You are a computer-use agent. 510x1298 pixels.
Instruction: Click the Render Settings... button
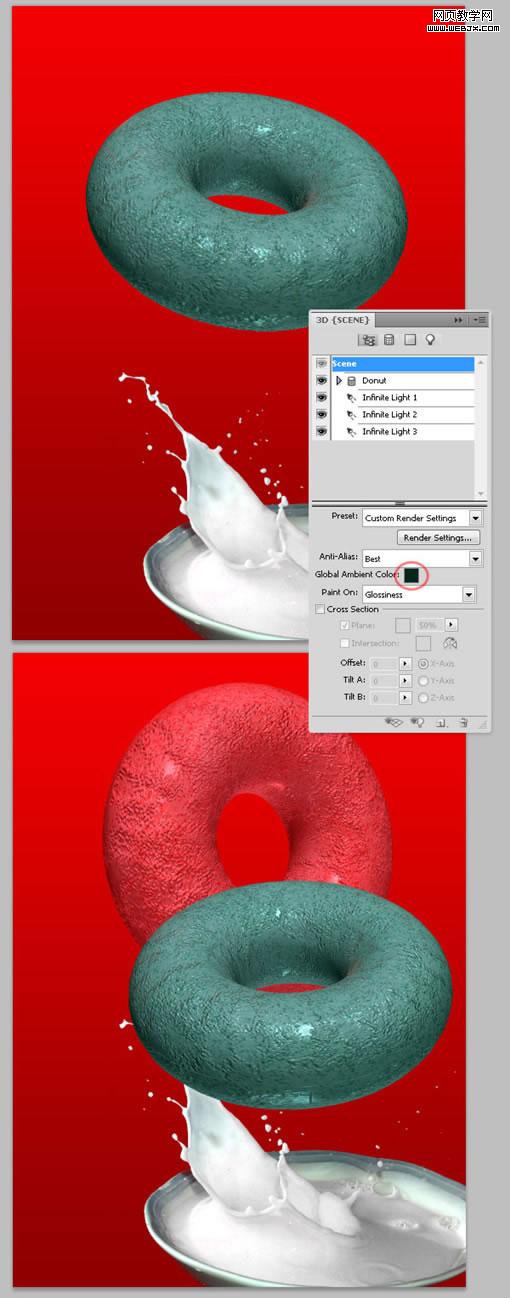point(438,538)
